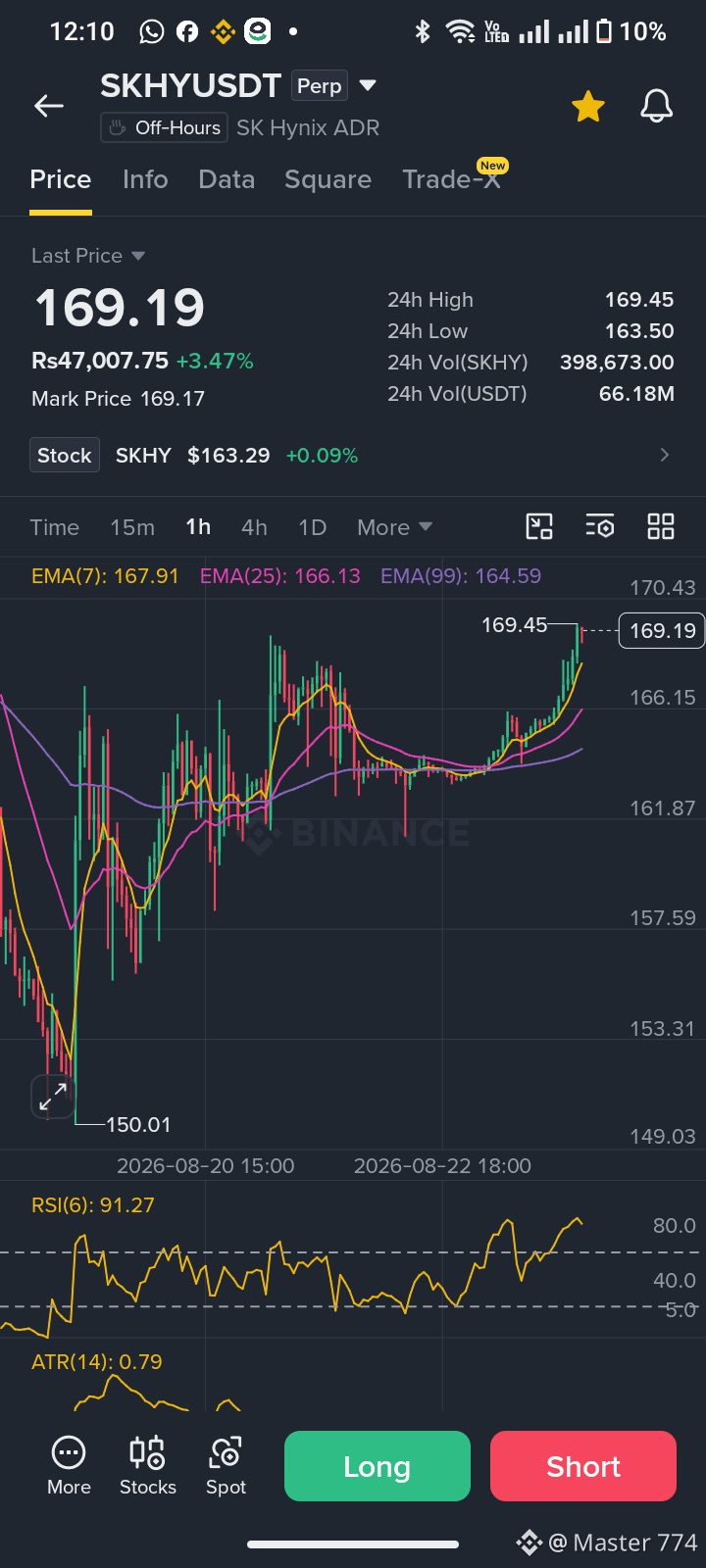This screenshot has width=706, height=1568.
Task: Open chart indicator settings icon
Action: 600,526
